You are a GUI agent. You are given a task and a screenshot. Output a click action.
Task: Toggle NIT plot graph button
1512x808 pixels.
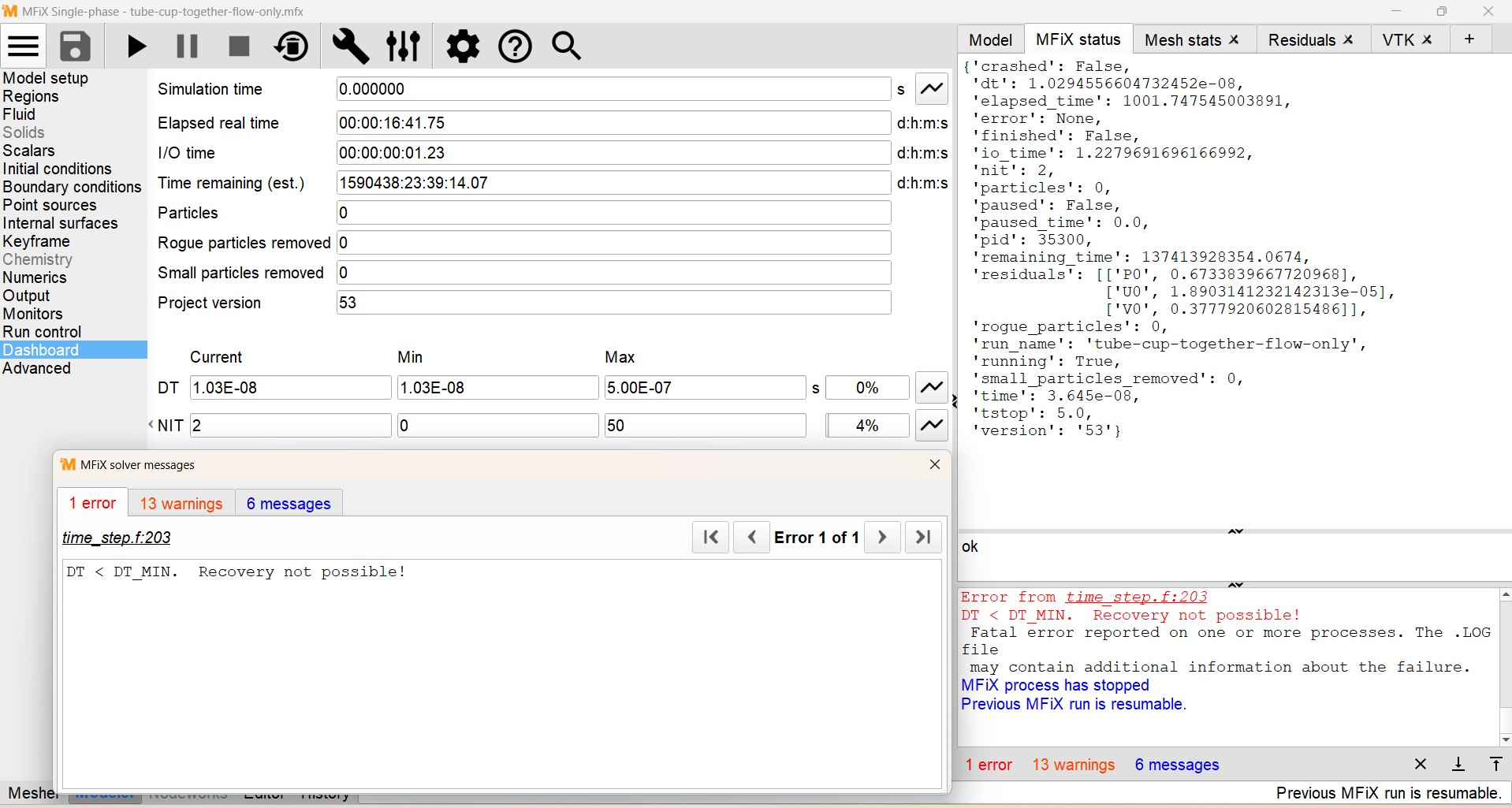(932, 426)
